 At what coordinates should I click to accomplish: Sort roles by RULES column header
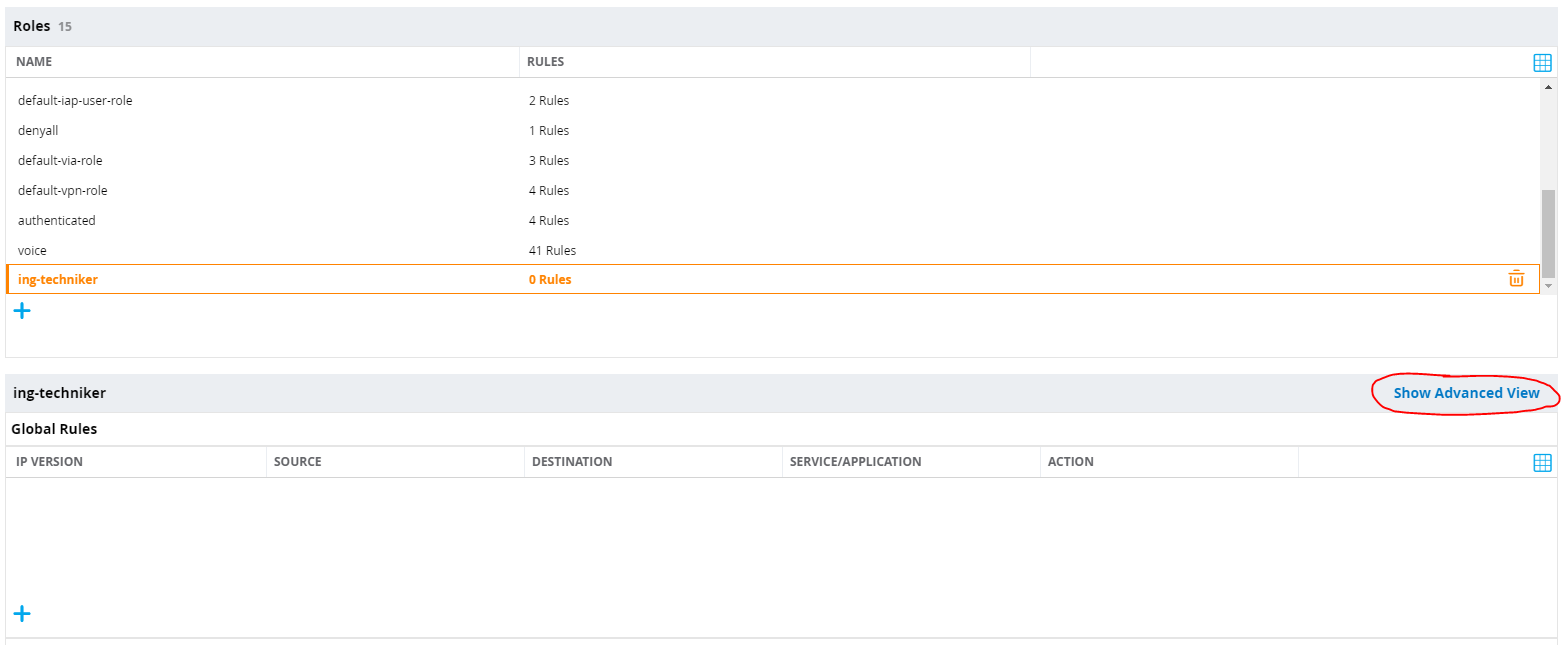pos(545,62)
